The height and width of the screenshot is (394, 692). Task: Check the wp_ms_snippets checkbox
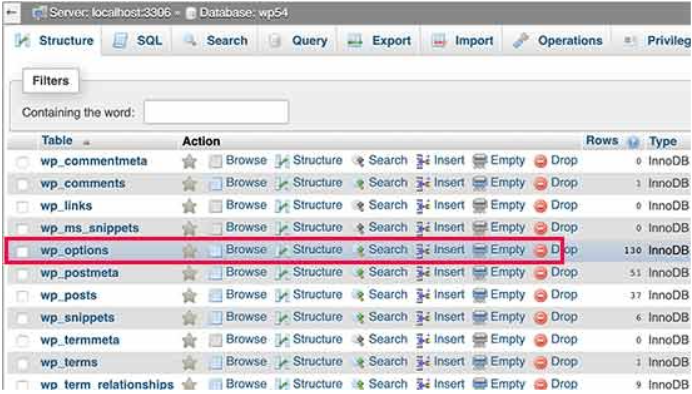coord(22,229)
